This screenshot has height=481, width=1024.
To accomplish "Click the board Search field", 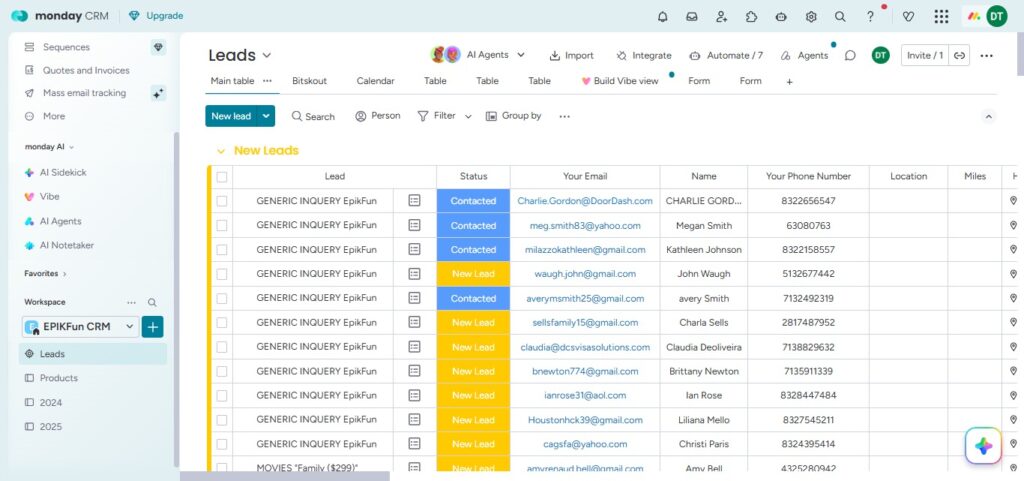I will tap(313, 116).
